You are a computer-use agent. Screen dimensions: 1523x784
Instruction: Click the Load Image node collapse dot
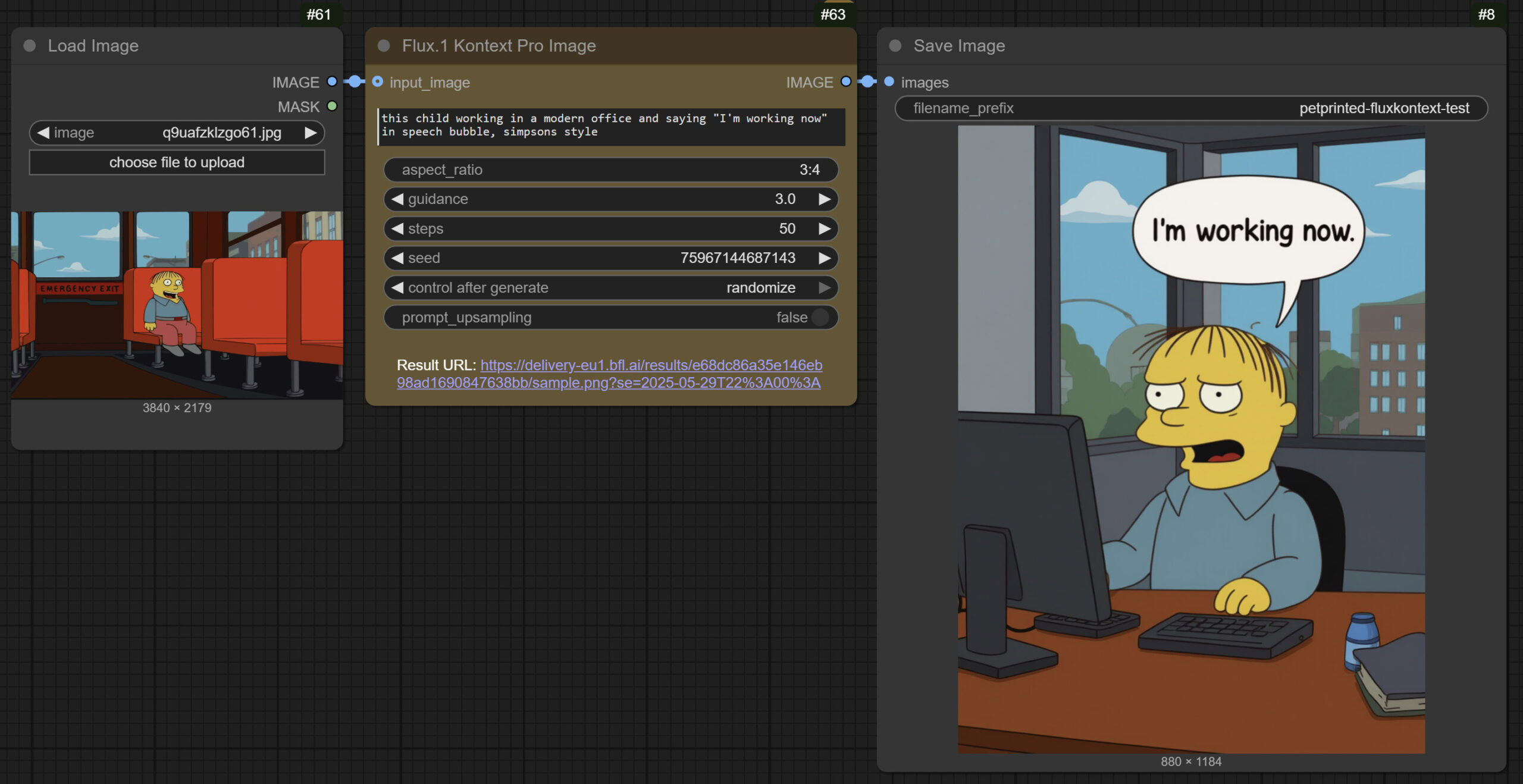pos(29,46)
